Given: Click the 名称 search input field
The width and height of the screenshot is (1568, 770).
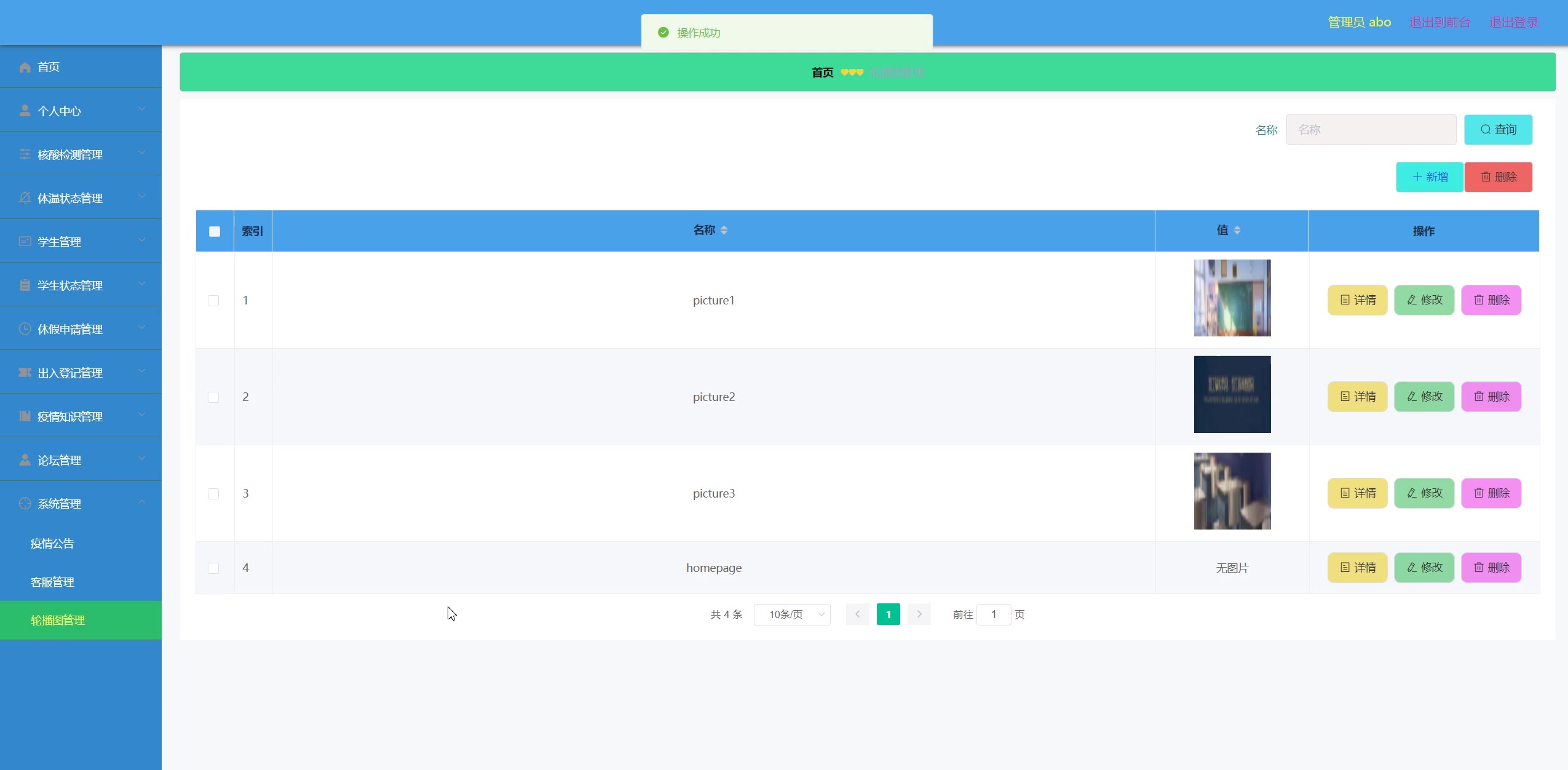Looking at the screenshot, I should pyautogui.click(x=1371, y=130).
